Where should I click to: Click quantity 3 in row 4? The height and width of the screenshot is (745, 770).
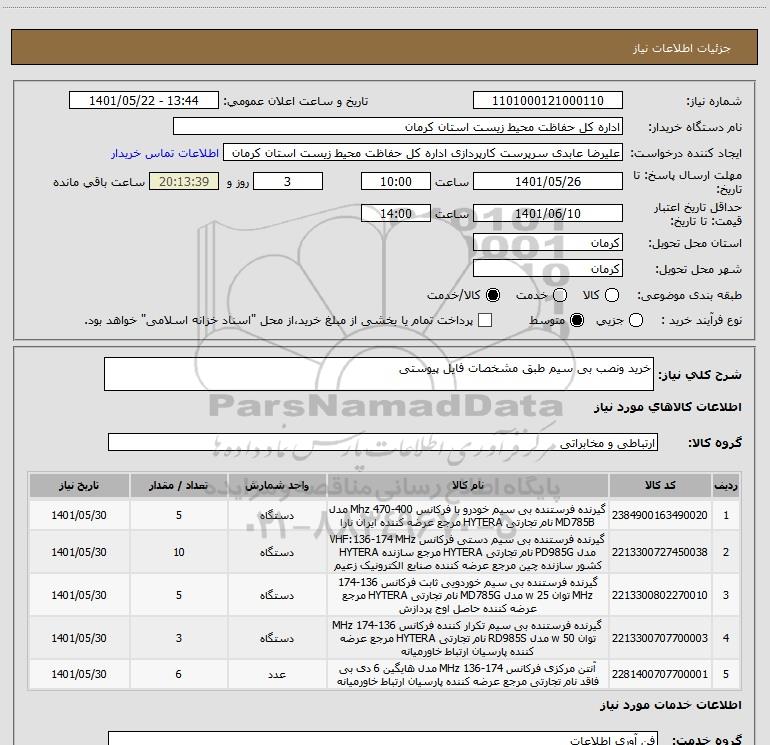point(179,638)
